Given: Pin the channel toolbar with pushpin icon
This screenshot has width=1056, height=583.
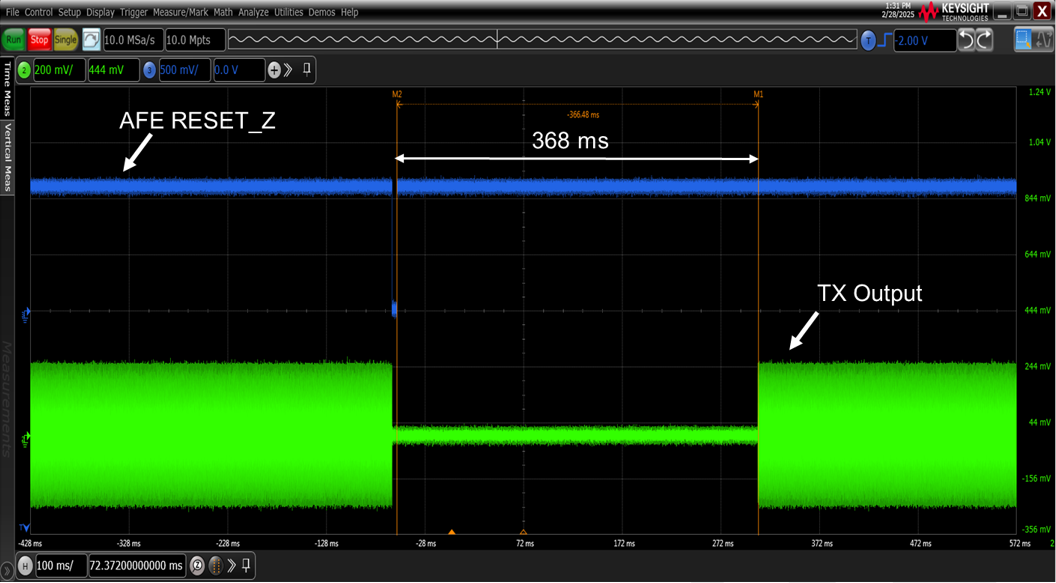Looking at the screenshot, I should pos(307,70).
